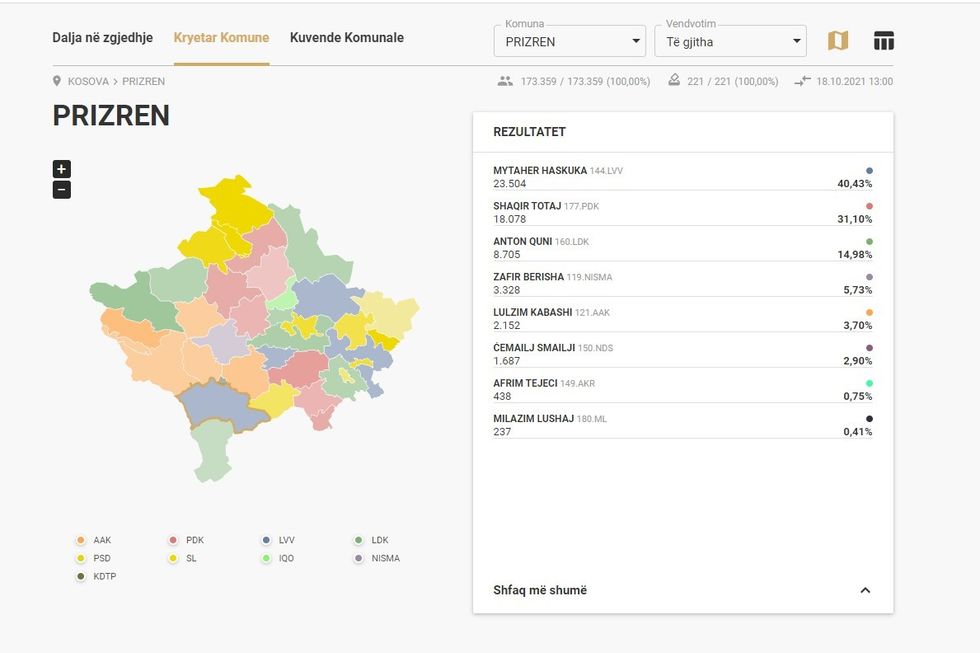This screenshot has height=653, width=980.
Task: Click the polling stations ballot icon
Action: (x=674, y=81)
